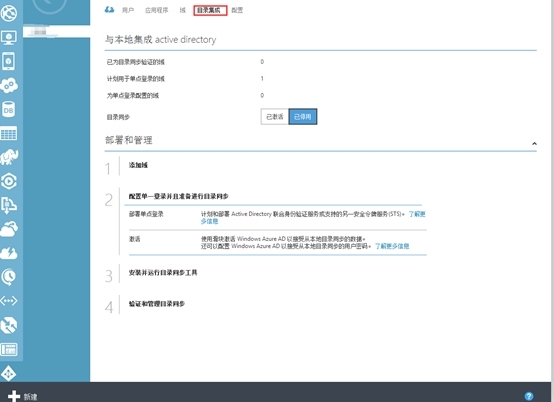Viewport: 554px width, 402px height.
Task: Open Management Services panel icon
Action: point(9,349)
